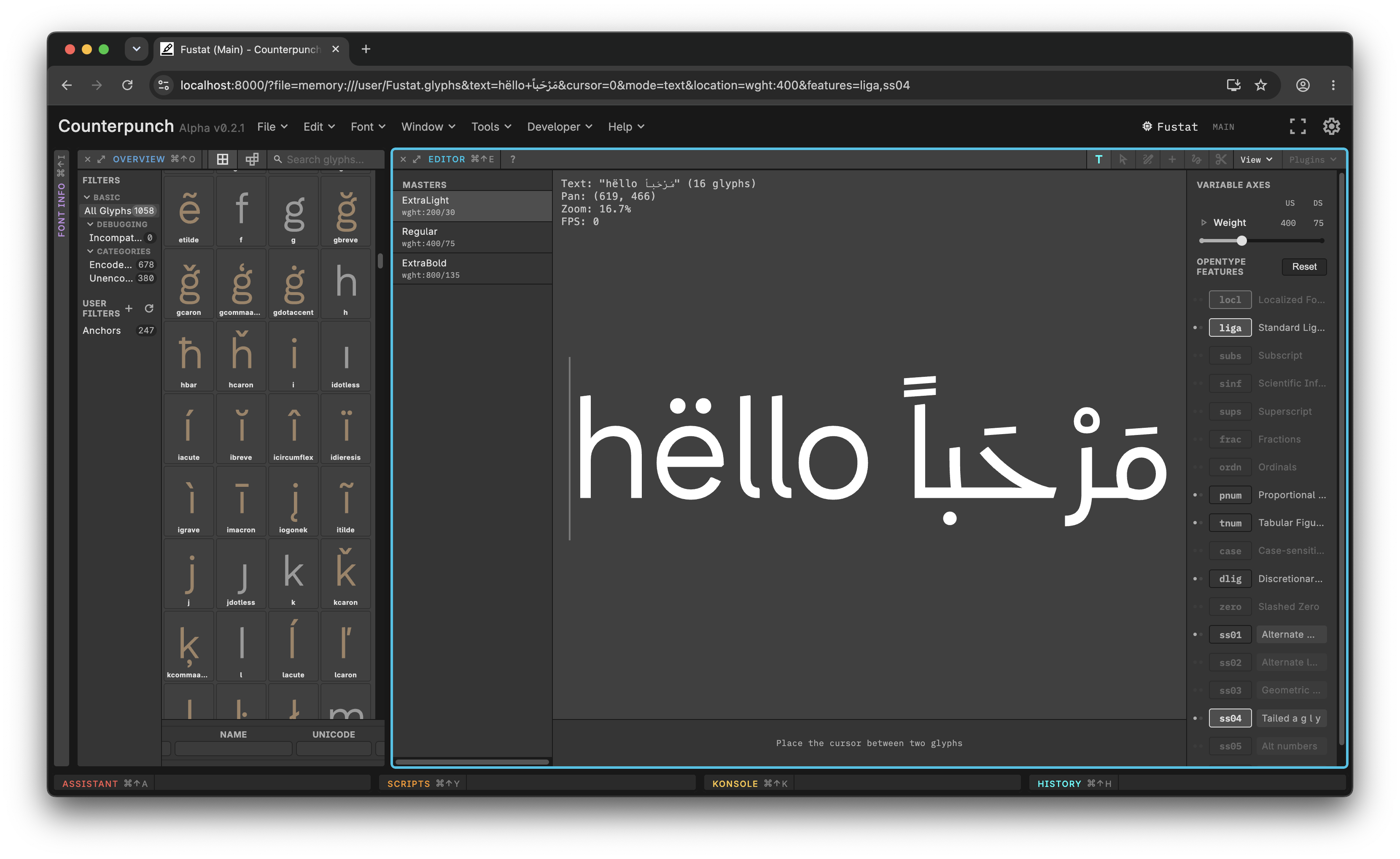The image size is (1400, 859).
Task: Open a new browser tab
Action: (366, 49)
